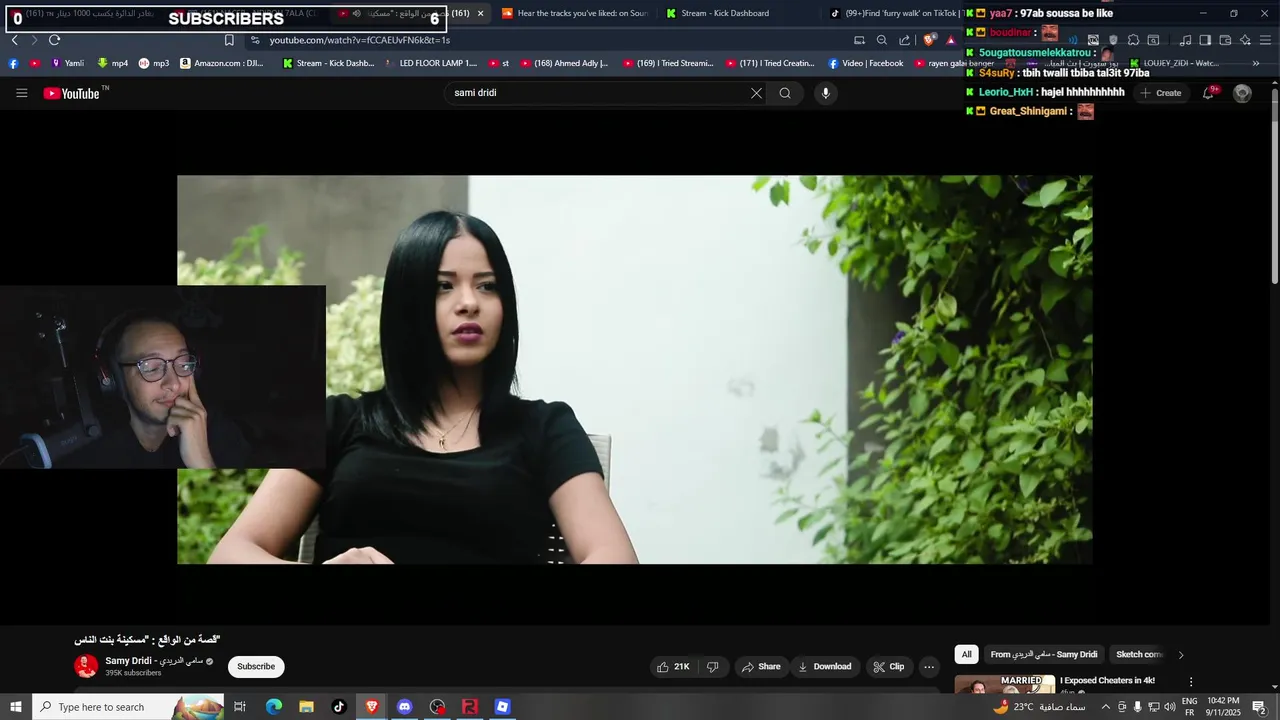Open Samy Dridi channel name link
Screen dimensions: 1280x720
click(x=154, y=661)
